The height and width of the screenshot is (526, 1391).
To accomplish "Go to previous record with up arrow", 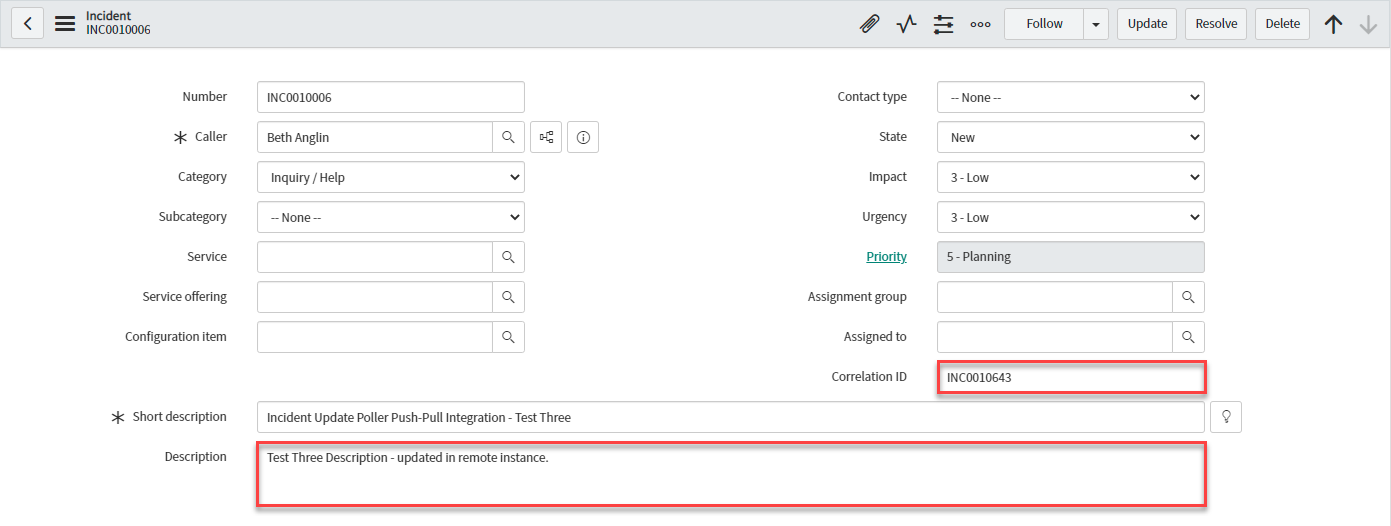I will coord(1333,24).
